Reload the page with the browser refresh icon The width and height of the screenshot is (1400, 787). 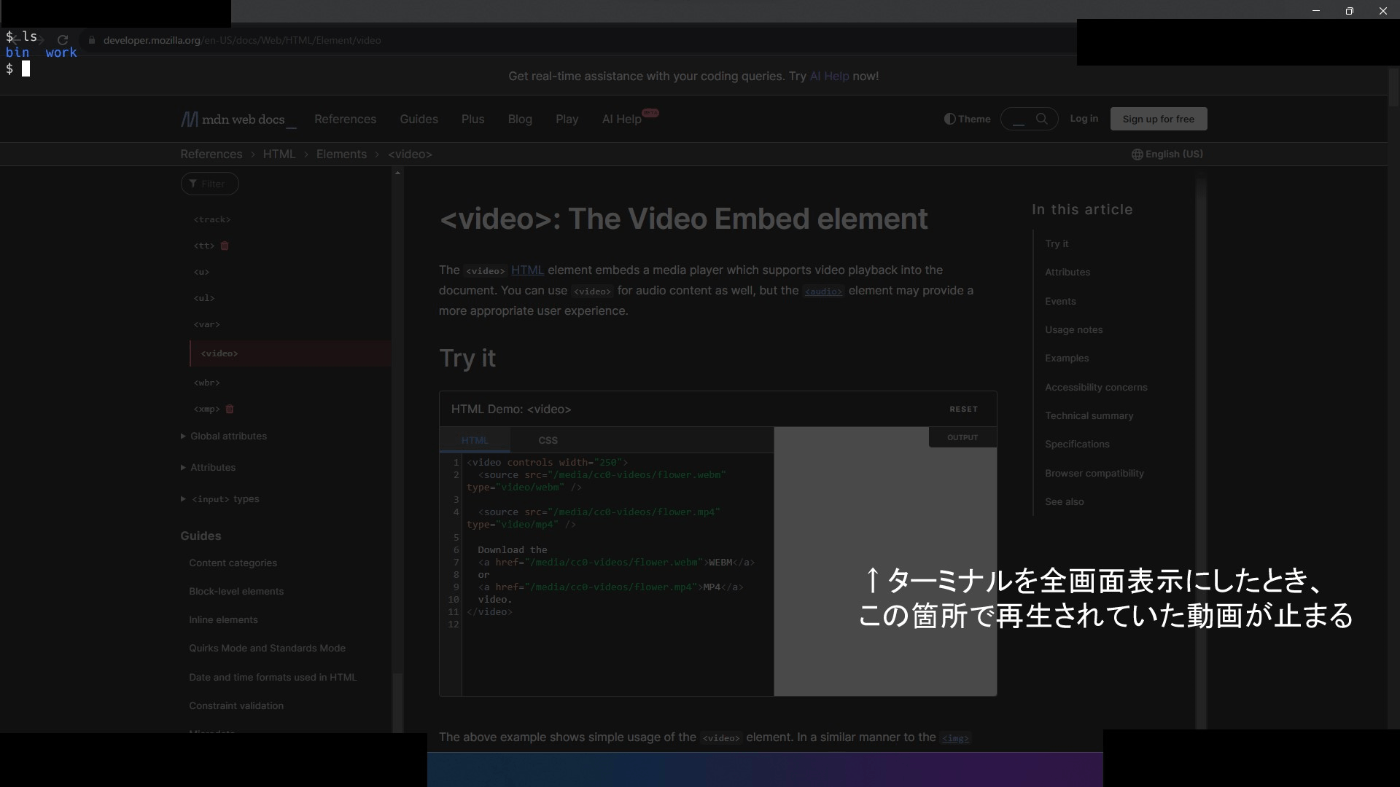click(62, 40)
